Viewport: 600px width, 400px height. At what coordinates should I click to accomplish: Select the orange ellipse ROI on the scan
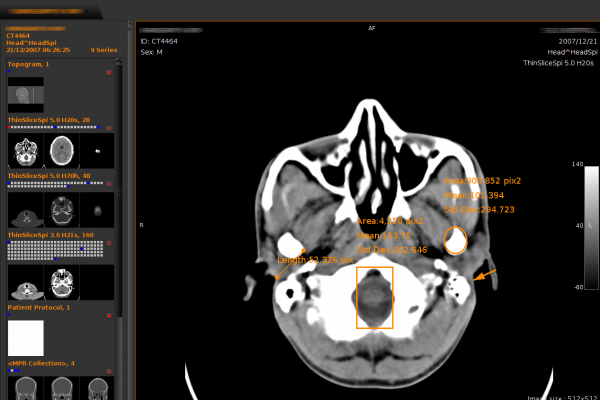pyautogui.click(x=456, y=241)
